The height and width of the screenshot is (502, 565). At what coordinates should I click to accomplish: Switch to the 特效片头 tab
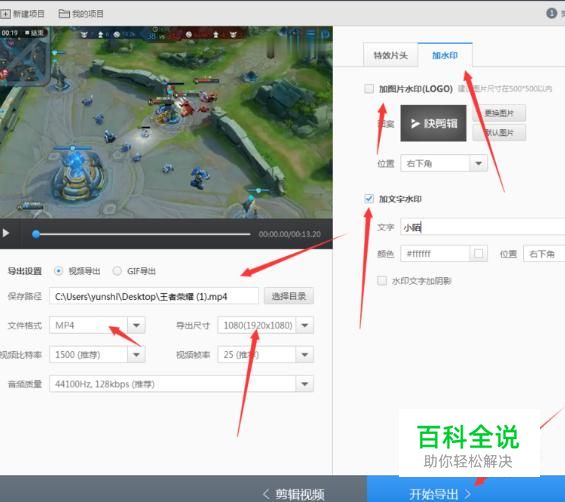tap(391, 55)
